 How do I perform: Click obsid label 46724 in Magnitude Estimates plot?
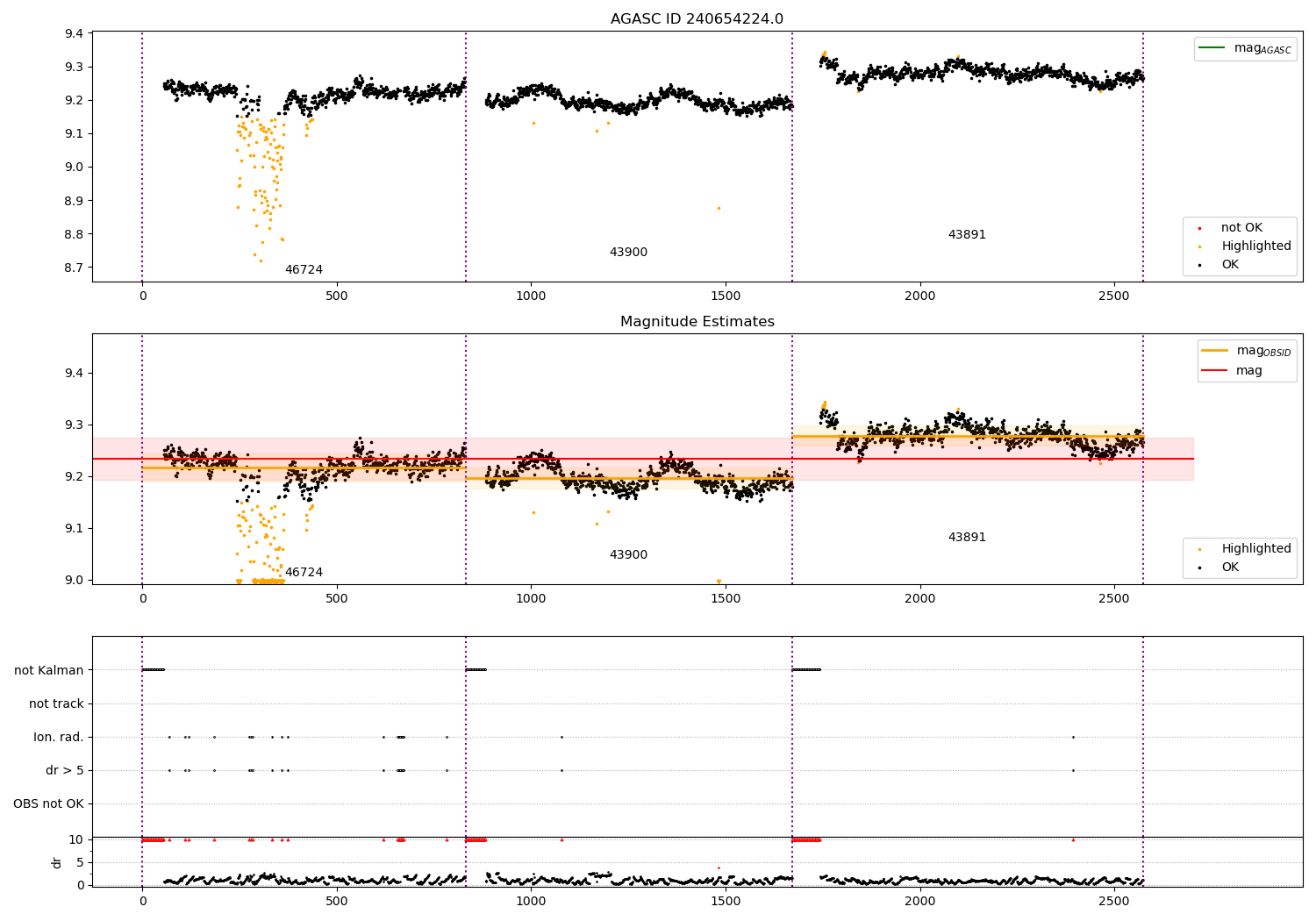click(304, 573)
